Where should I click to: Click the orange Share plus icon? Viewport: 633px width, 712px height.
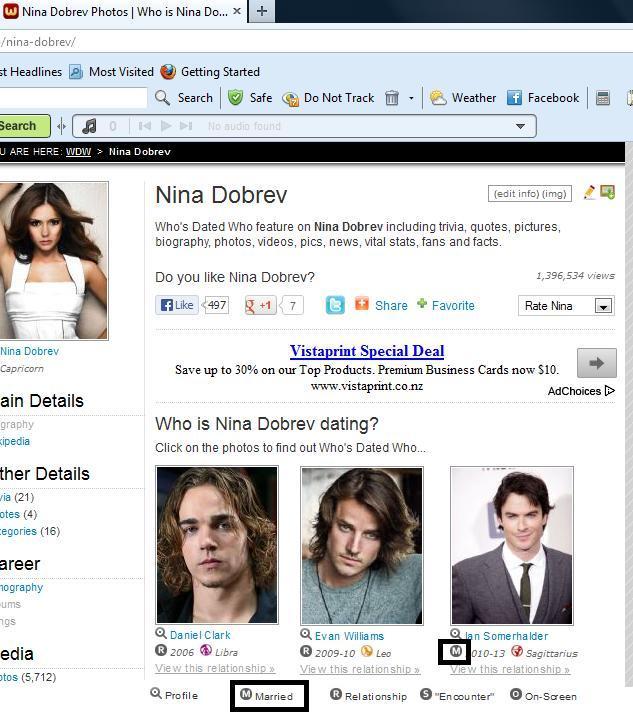(361, 304)
